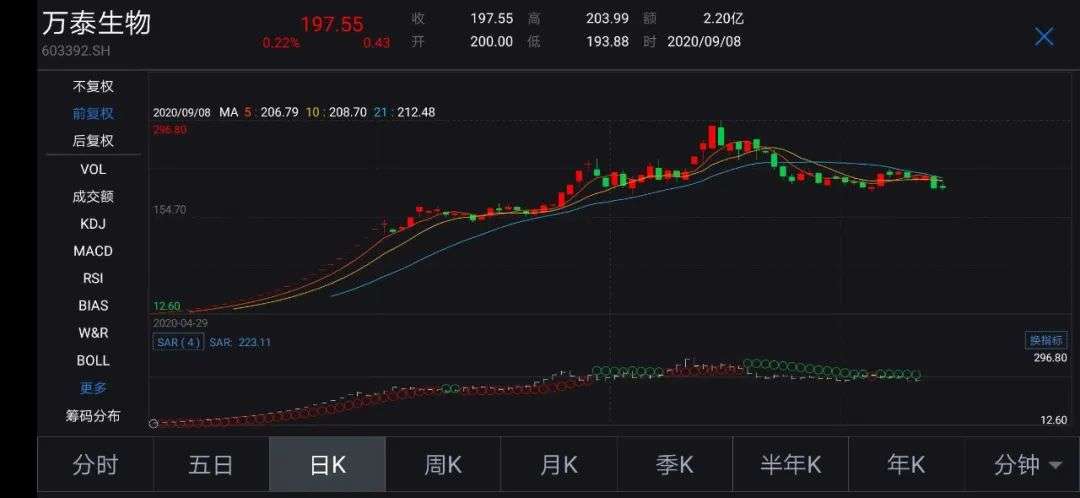This screenshot has width=1080, height=498.
Task: Switch to the 周K weekly tab
Action: 443,465
